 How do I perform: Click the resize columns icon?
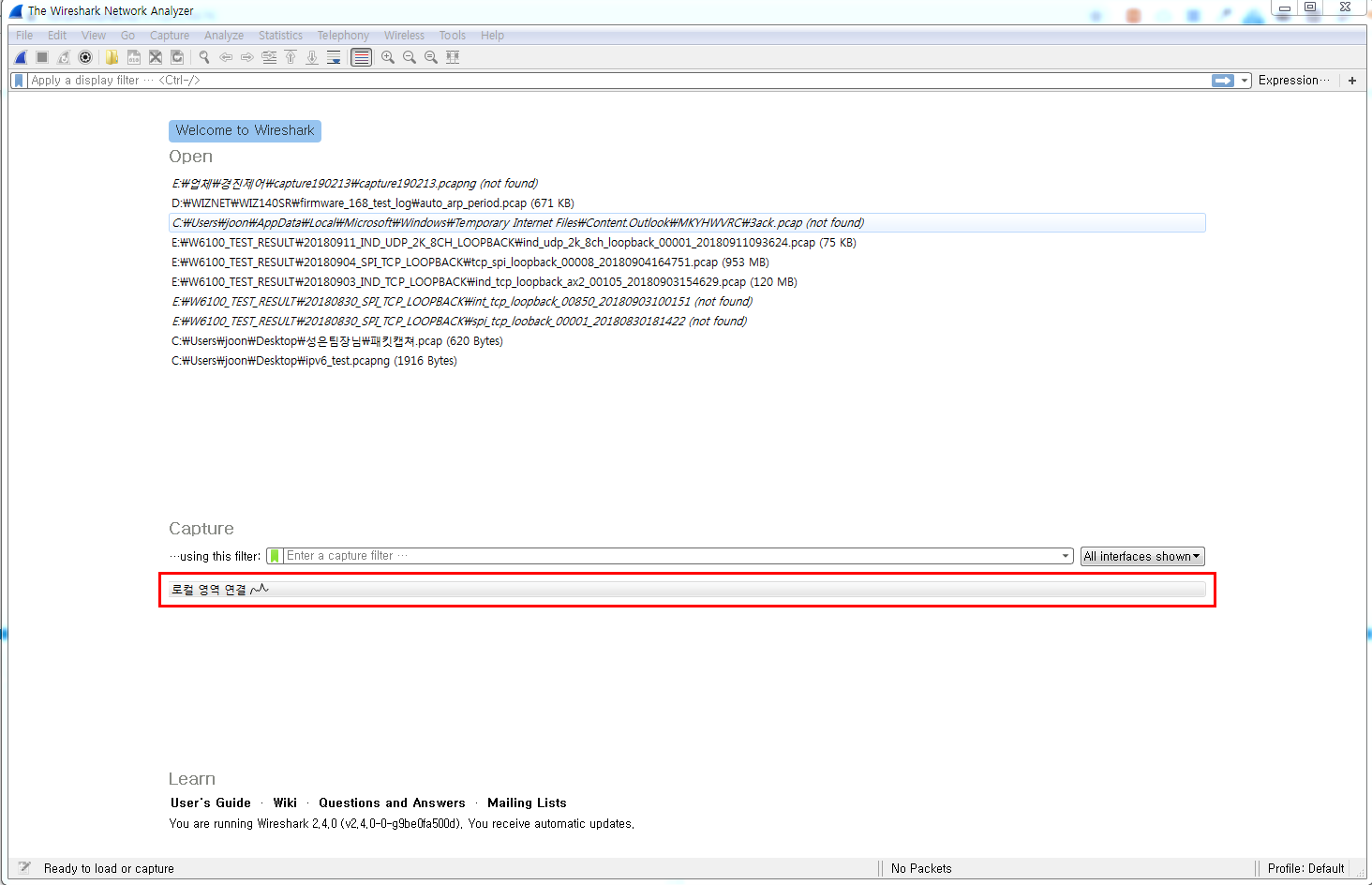453,57
